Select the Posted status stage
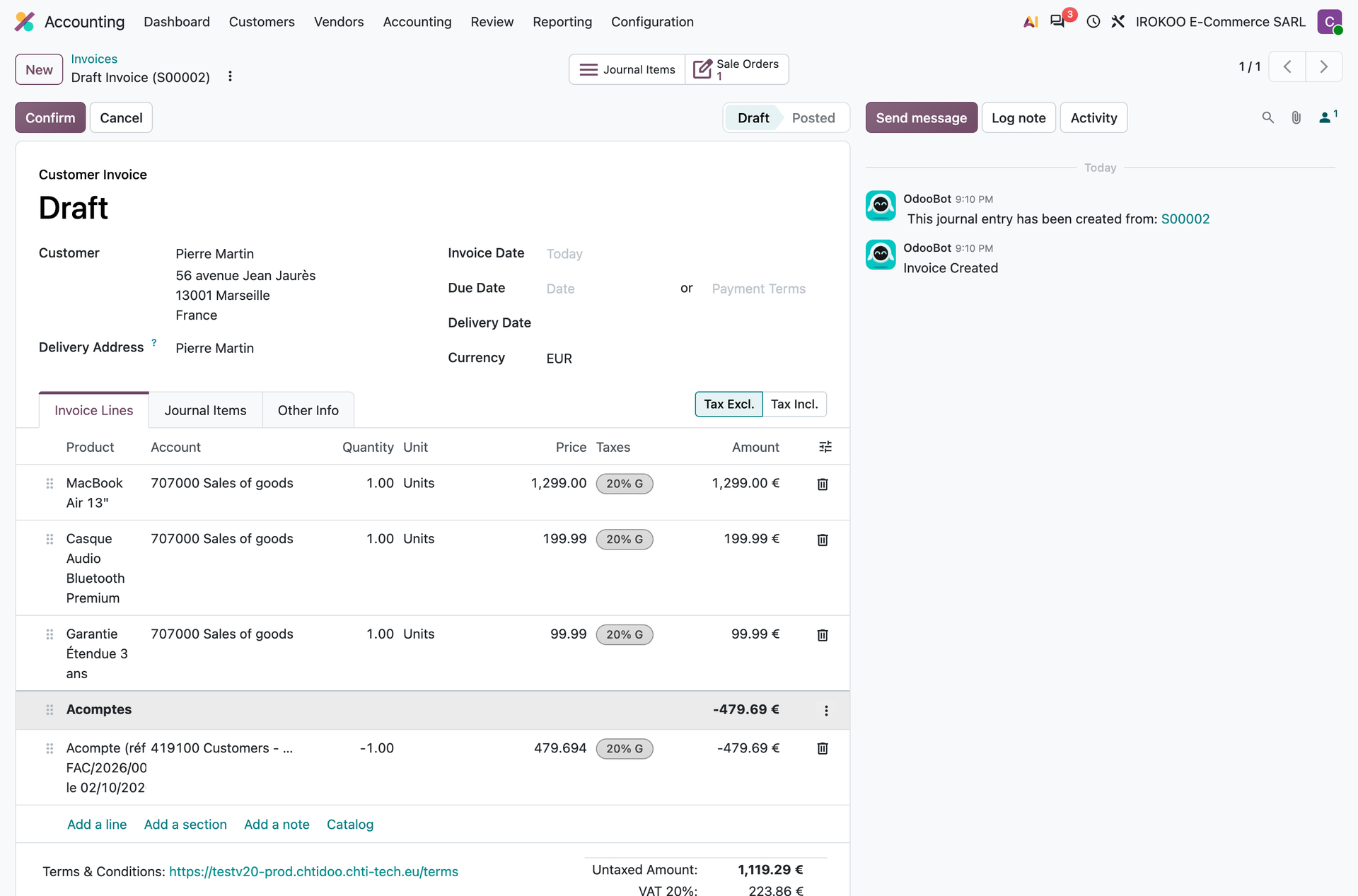Image resolution: width=1358 pixels, height=896 pixels. [813, 118]
